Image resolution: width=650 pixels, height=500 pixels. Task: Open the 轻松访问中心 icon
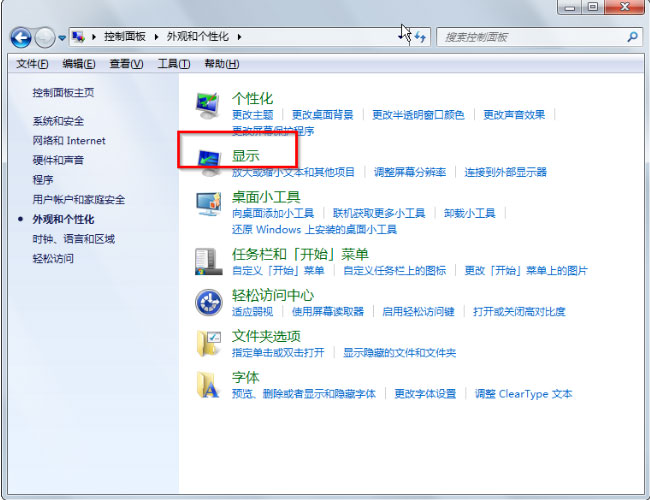[x=209, y=302]
